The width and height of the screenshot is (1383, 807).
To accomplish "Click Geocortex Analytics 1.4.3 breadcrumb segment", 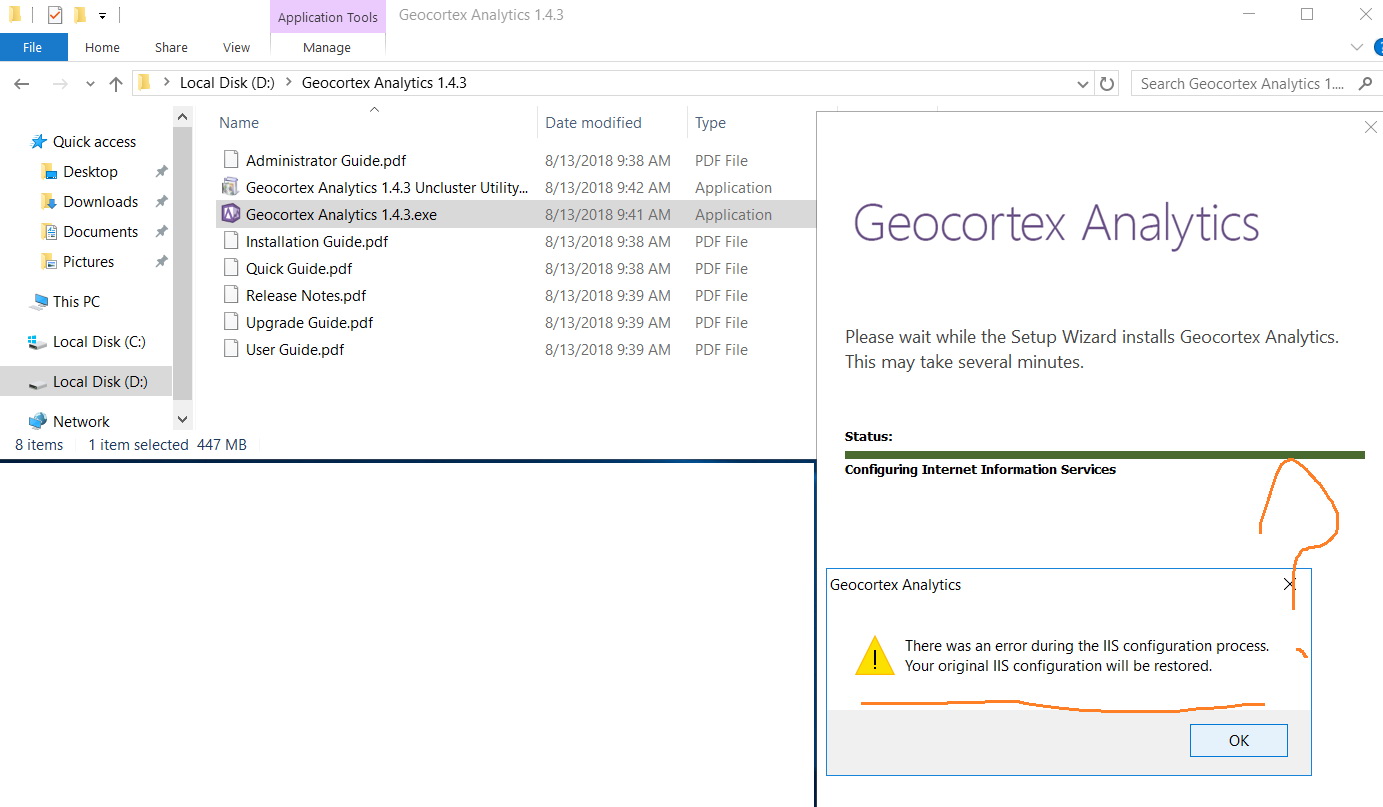I will pyautogui.click(x=384, y=83).
